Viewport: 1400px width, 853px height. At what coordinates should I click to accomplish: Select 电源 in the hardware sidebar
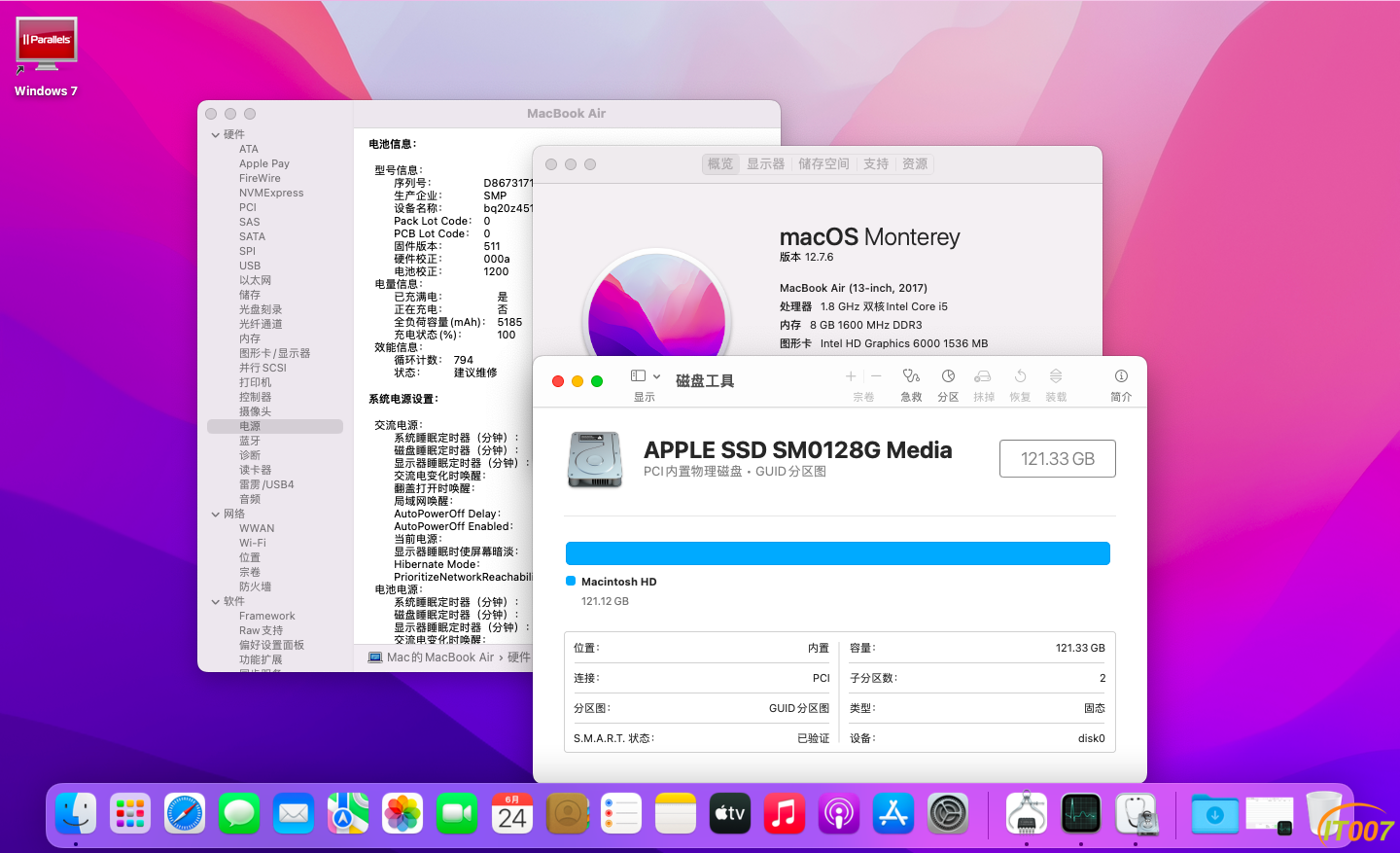275,426
